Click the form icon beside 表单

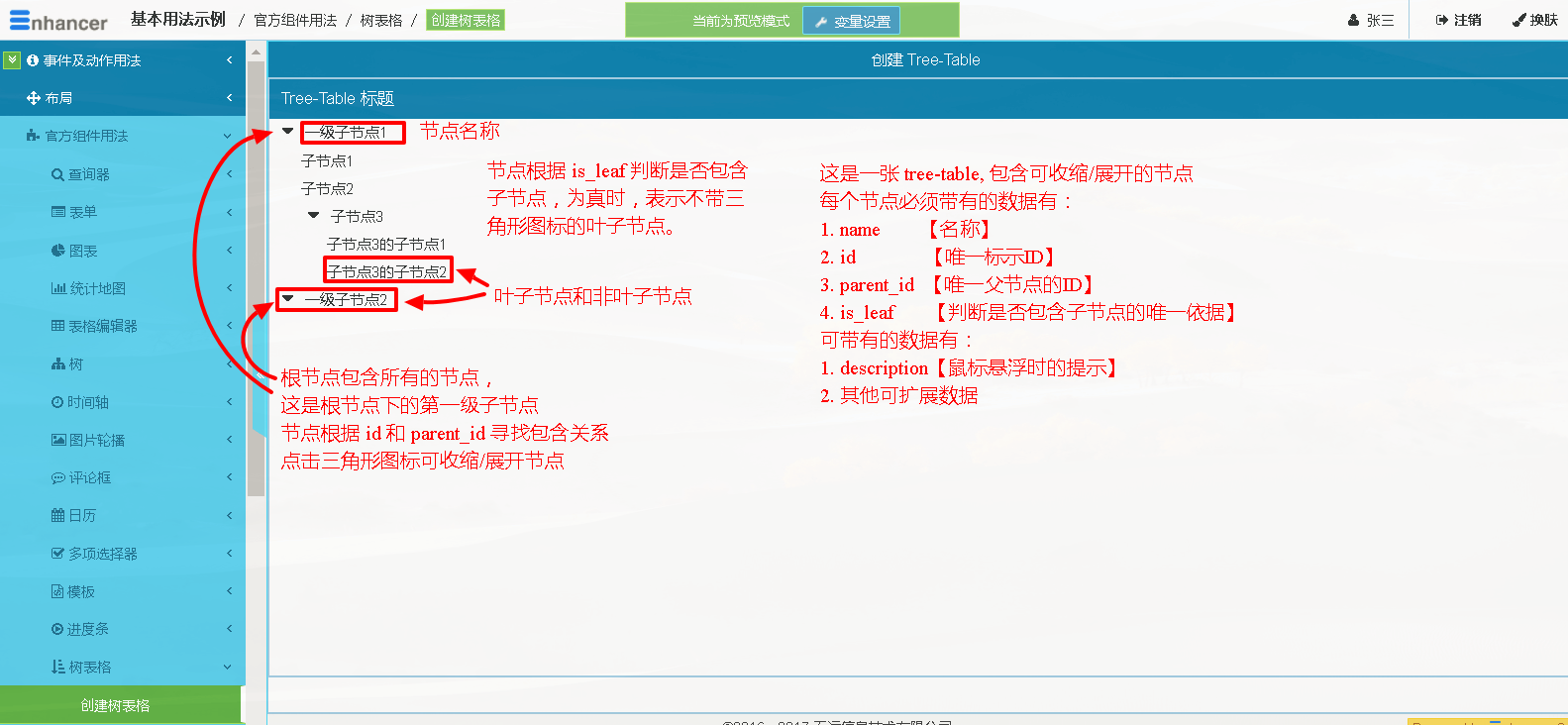click(x=58, y=212)
